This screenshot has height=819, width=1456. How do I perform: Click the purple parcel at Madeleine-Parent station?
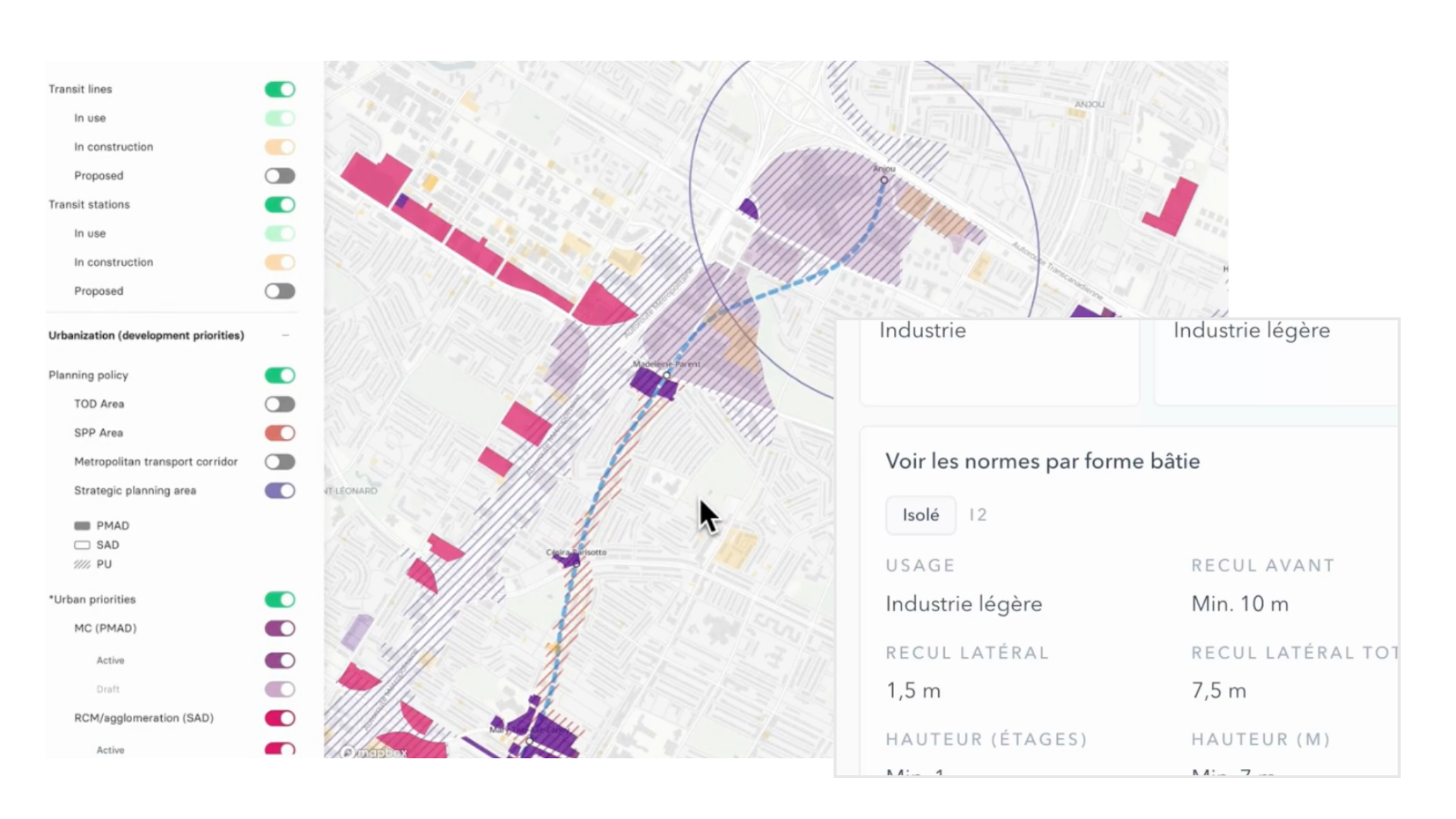tap(654, 383)
